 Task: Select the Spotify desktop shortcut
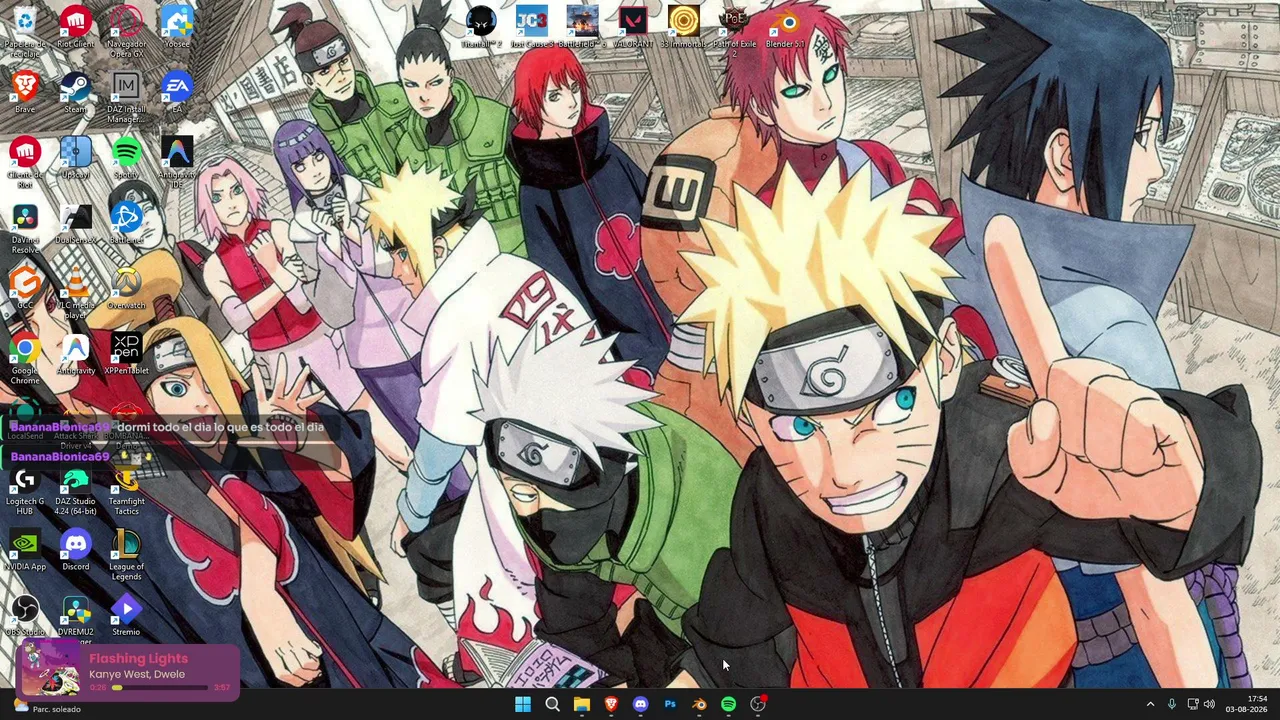click(x=126, y=157)
